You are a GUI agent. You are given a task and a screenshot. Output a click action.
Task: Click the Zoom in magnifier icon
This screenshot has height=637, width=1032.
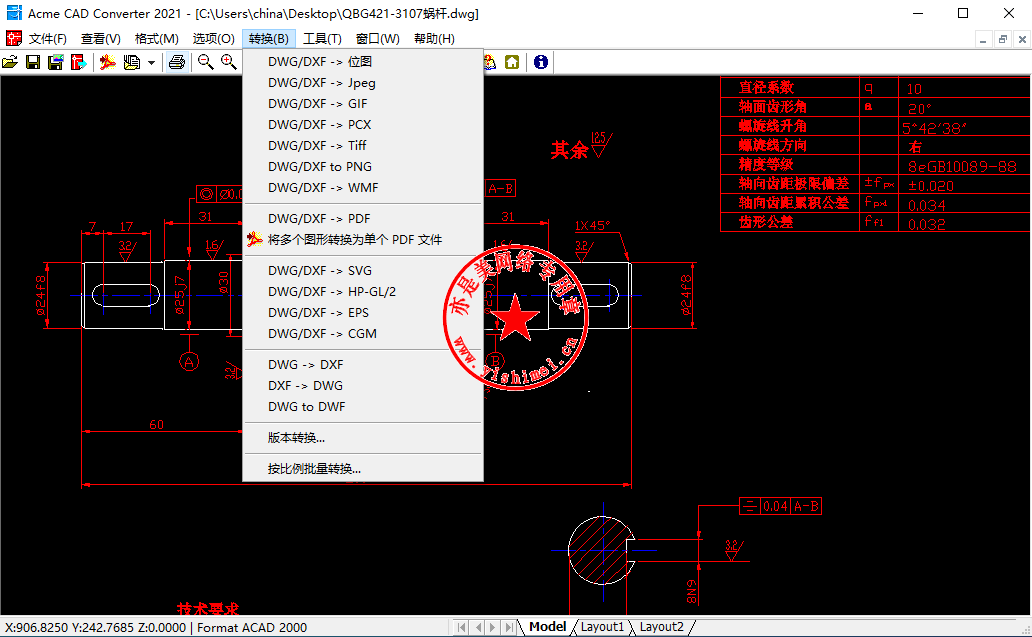[x=228, y=62]
